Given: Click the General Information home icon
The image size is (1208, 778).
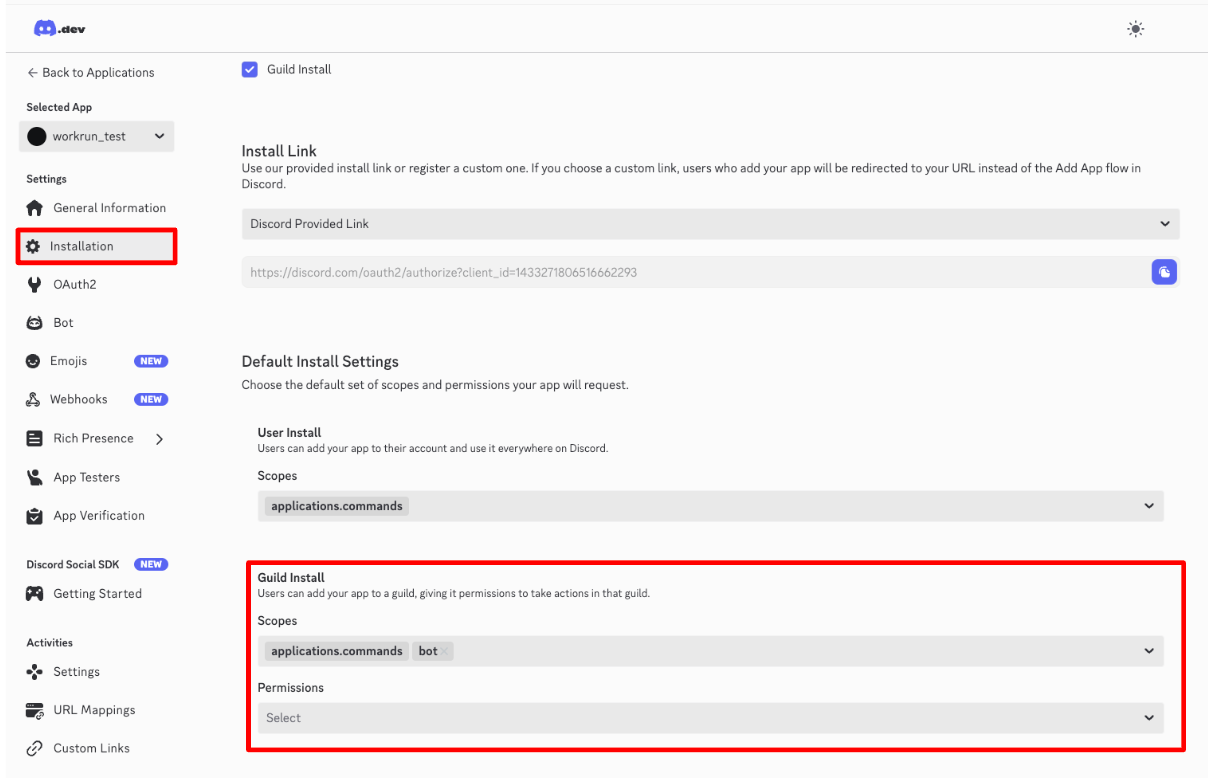Looking at the screenshot, I should (x=35, y=208).
